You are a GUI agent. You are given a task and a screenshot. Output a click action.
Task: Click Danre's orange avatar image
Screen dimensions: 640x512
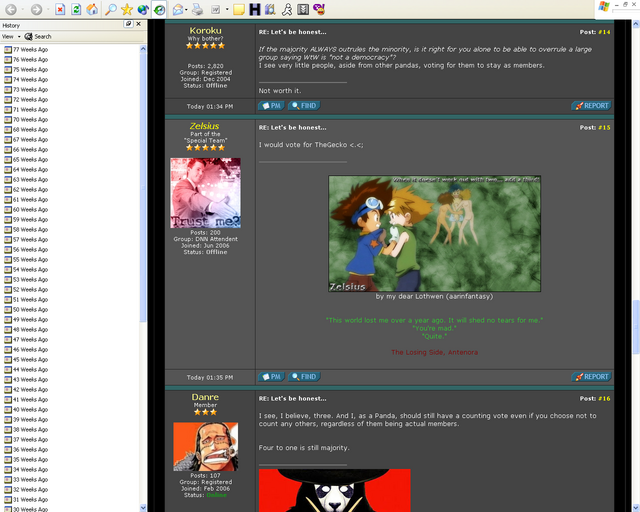[x=205, y=447]
